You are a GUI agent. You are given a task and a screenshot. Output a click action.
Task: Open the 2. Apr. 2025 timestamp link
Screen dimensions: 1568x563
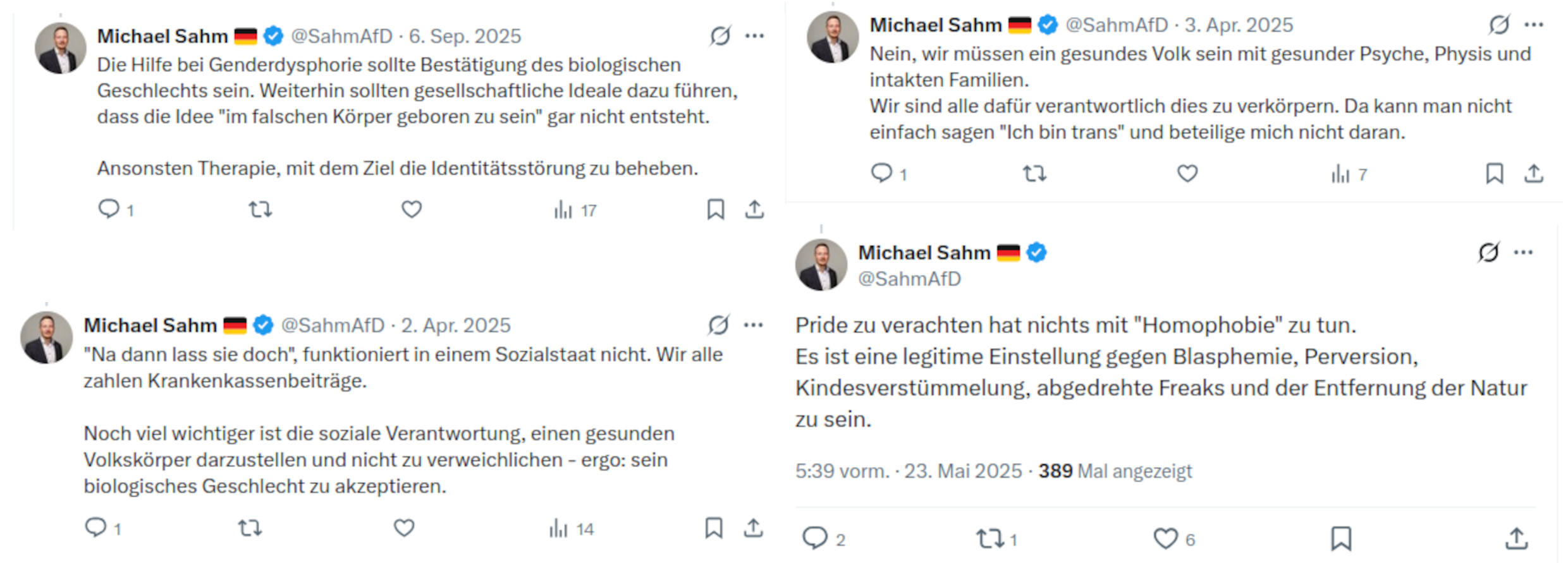coord(456,325)
